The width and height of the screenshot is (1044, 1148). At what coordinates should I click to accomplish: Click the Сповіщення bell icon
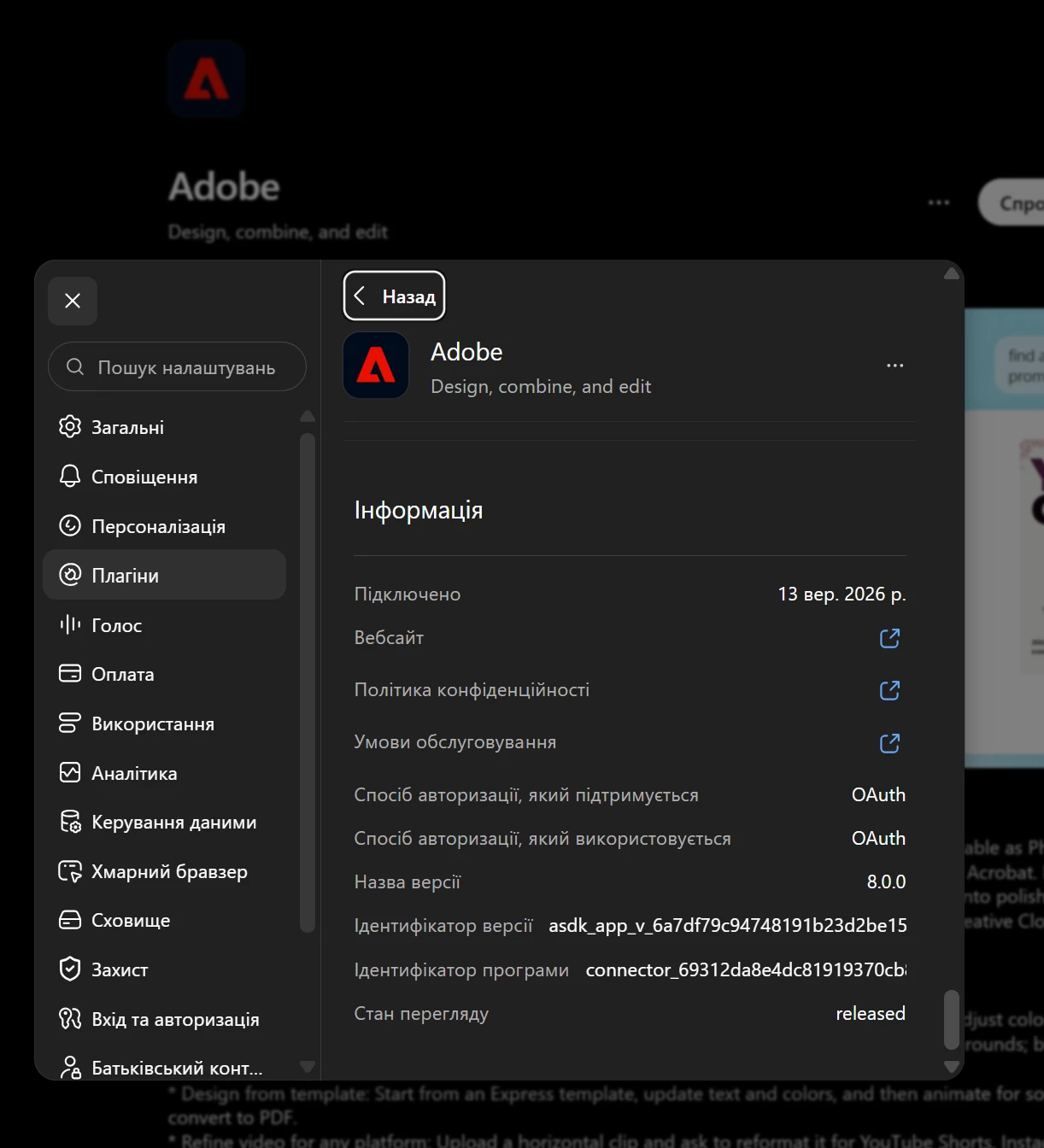(x=70, y=476)
